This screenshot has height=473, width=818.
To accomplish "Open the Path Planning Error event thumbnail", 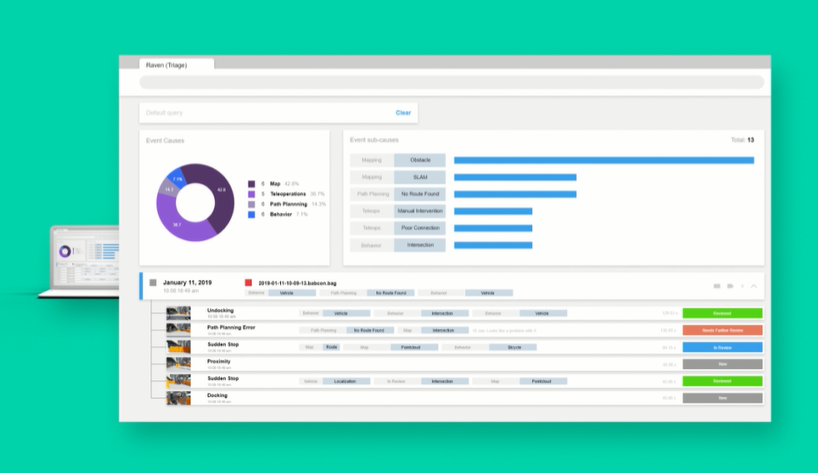I will coord(178,329).
